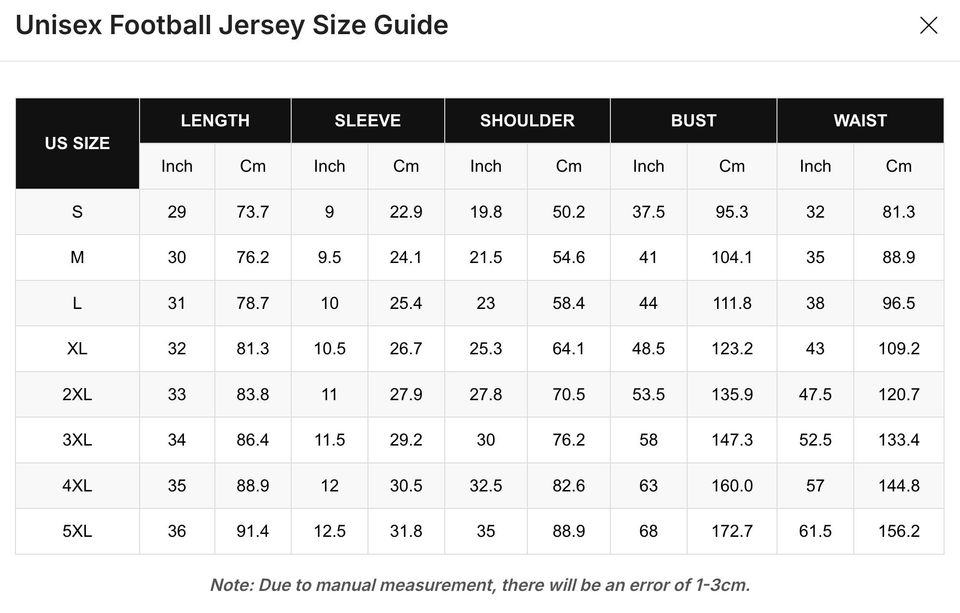Image resolution: width=960 pixels, height=613 pixels.
Task: Click the LENGTH column header
Action: pos(215,120)
